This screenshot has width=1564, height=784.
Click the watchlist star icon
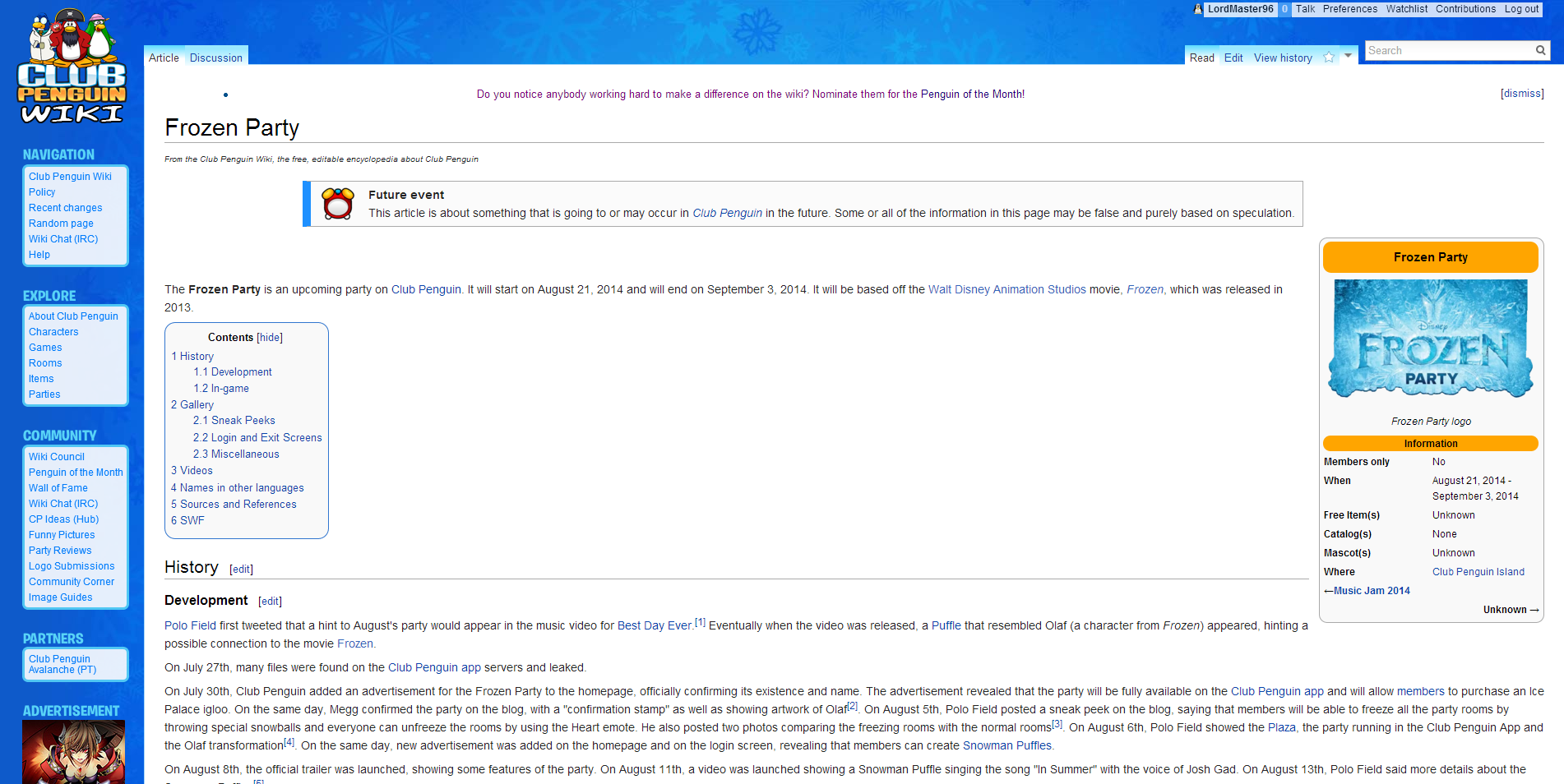point(1329,57)
